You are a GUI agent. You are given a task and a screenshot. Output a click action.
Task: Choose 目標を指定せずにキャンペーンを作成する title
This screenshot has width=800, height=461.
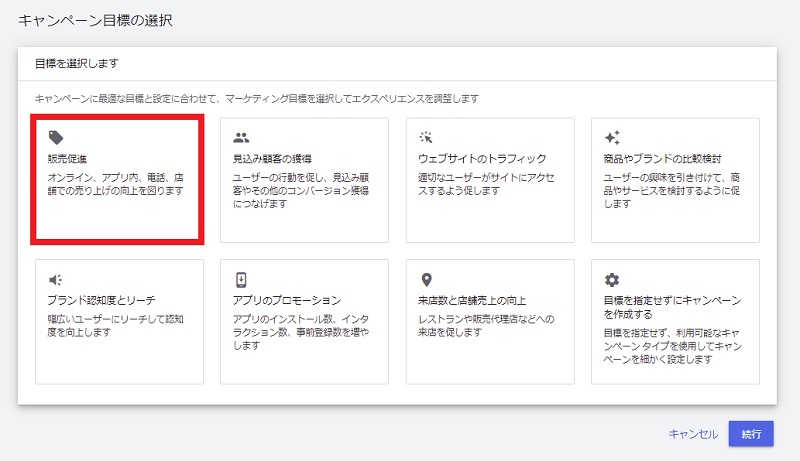click(x=672, y=307)
